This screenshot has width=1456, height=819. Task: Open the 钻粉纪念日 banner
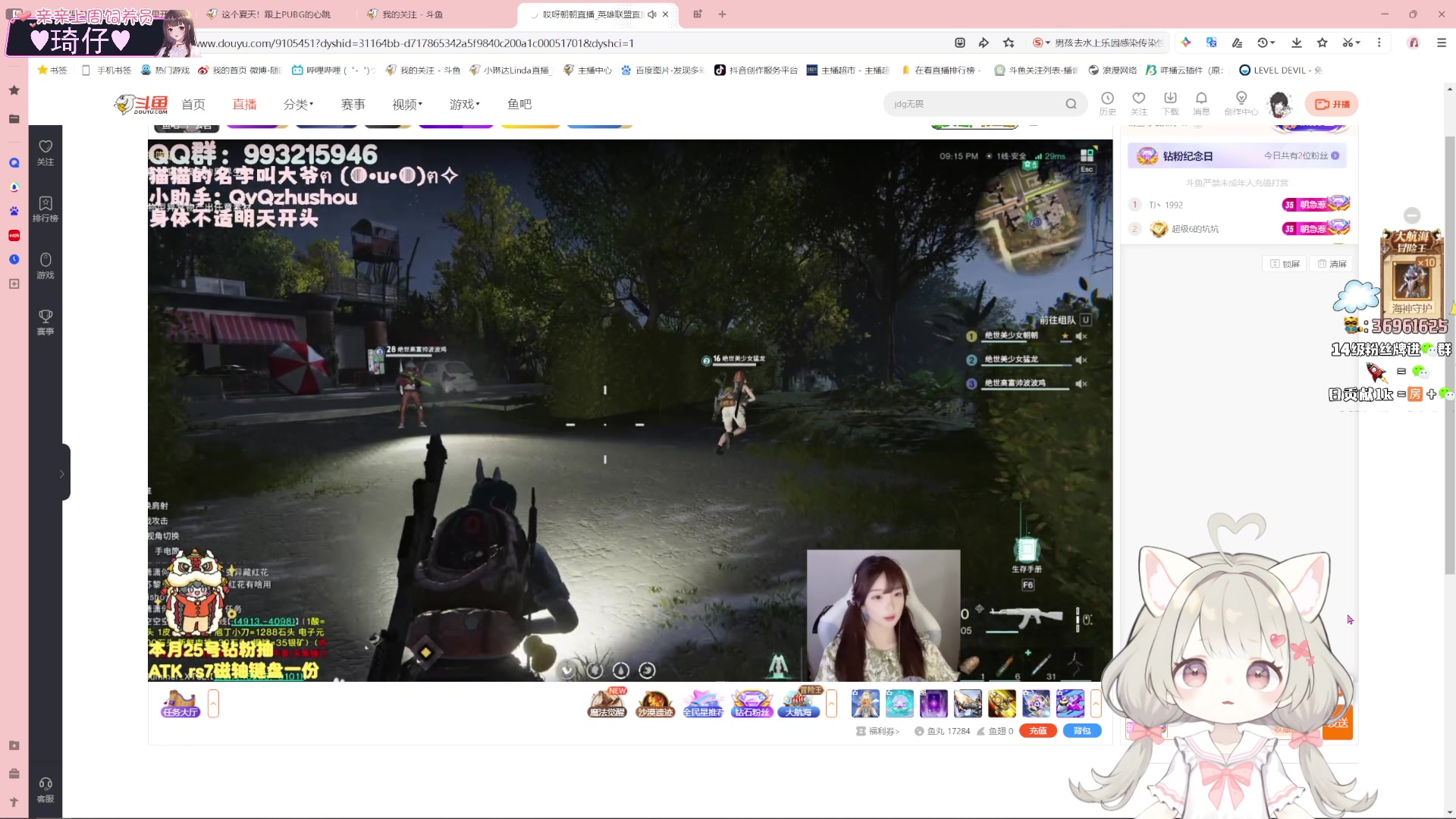[x=1238, y=156]
